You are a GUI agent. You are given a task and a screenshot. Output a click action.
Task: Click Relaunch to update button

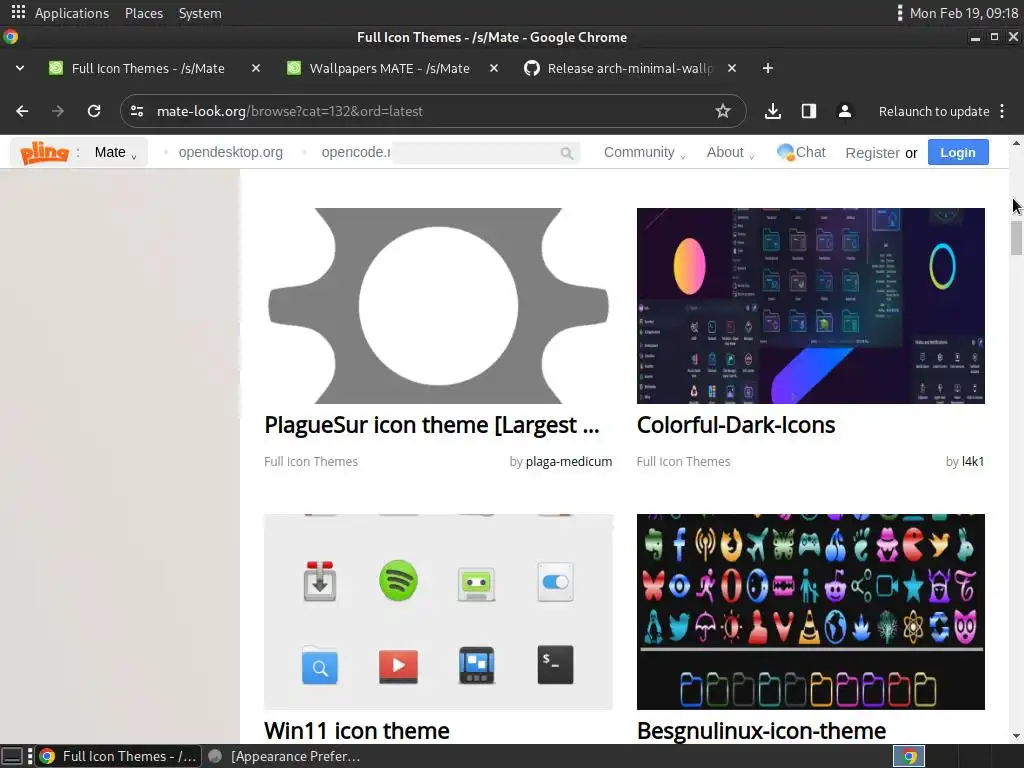click(934, 111)
